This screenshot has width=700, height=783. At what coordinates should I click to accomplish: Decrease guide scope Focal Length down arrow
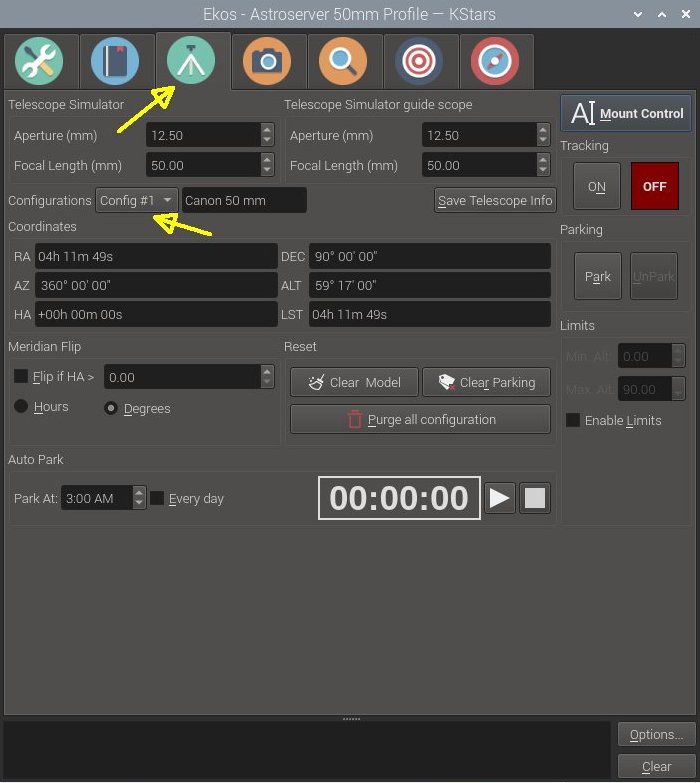(543, 171)
